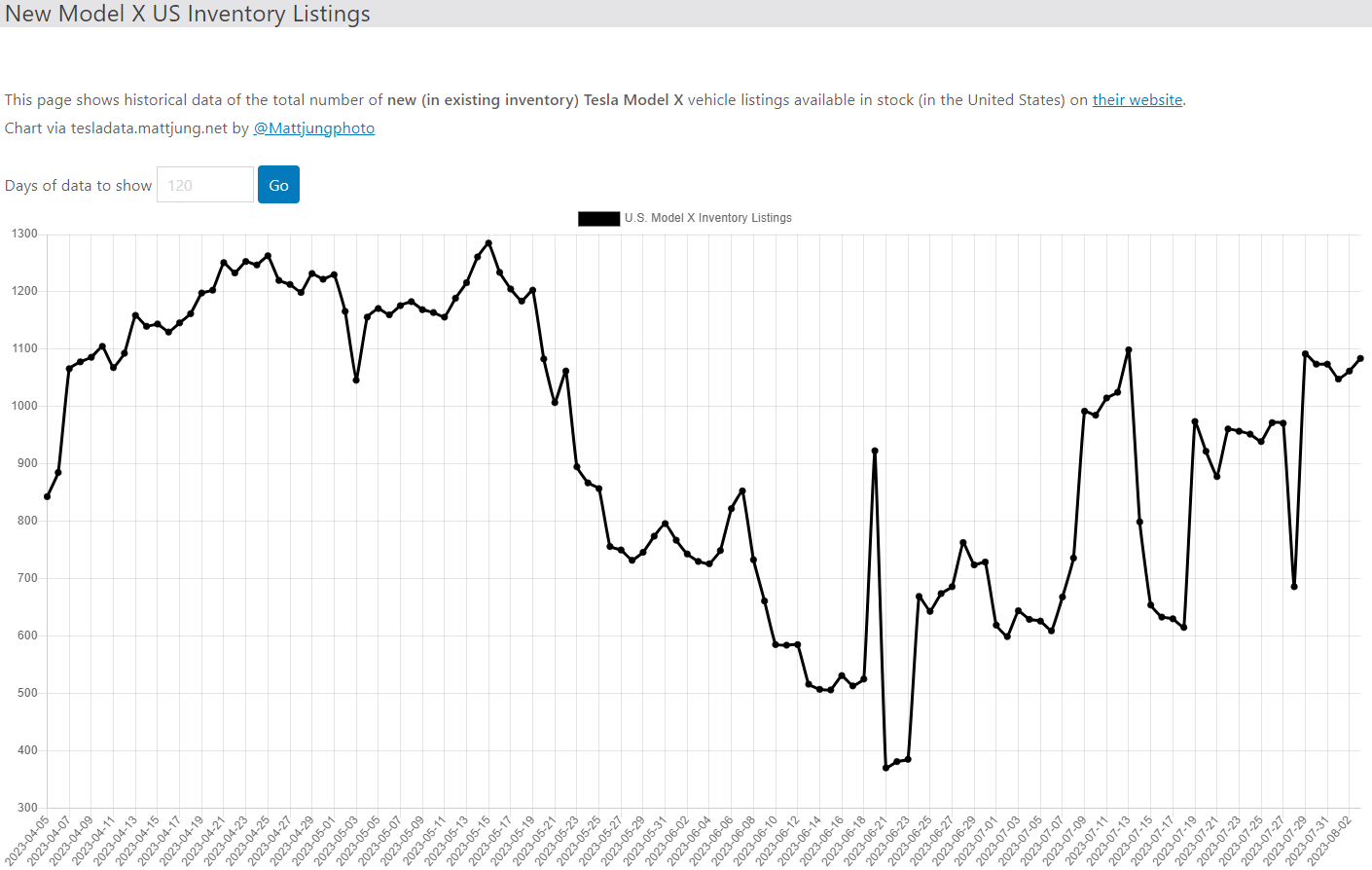The image size is (1372, 870).
Task: Click the 800 y-axis label
Action: click(28, 521)
